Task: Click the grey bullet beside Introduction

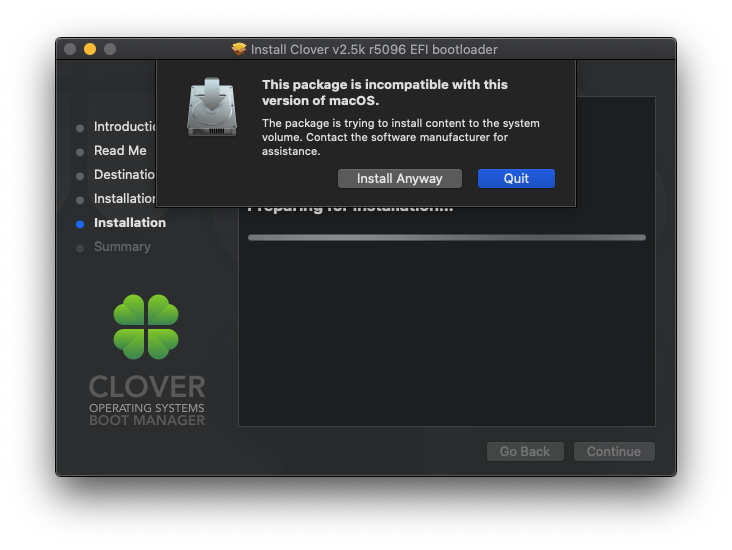Action: 80,128
